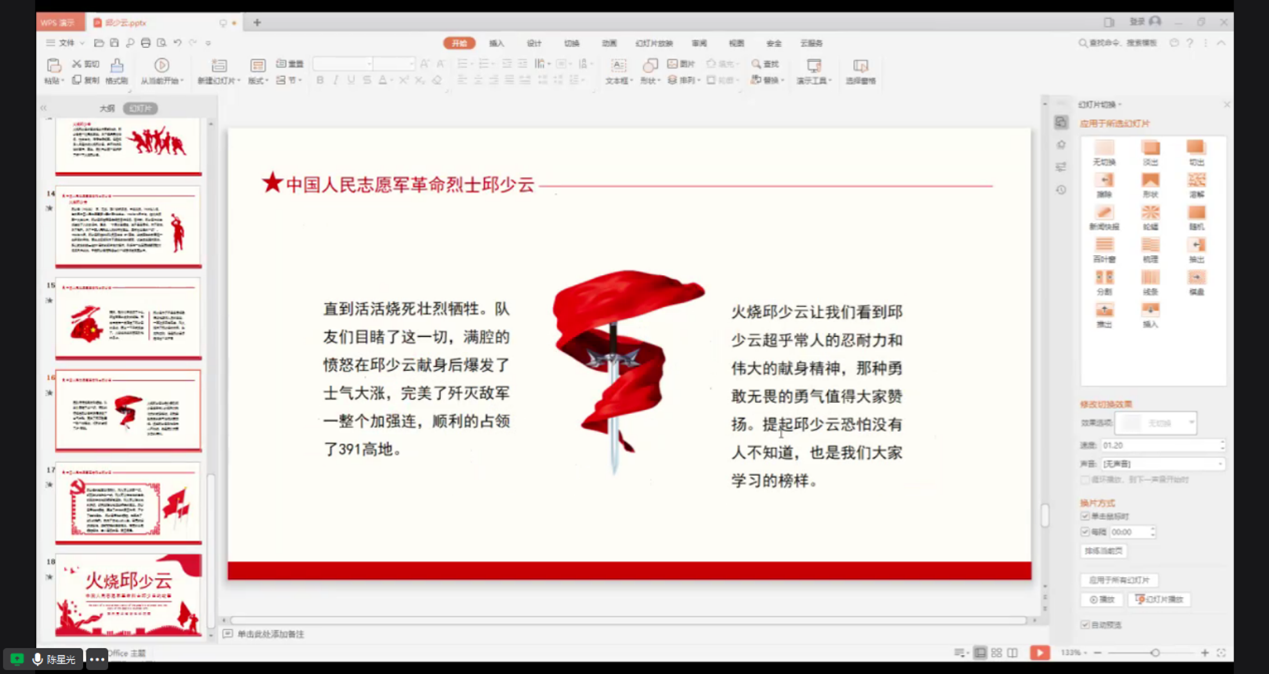Viewport: 1269px width, 674px height.
Task: Toggle the 自动预览 checkbox
Action: 1085,625
